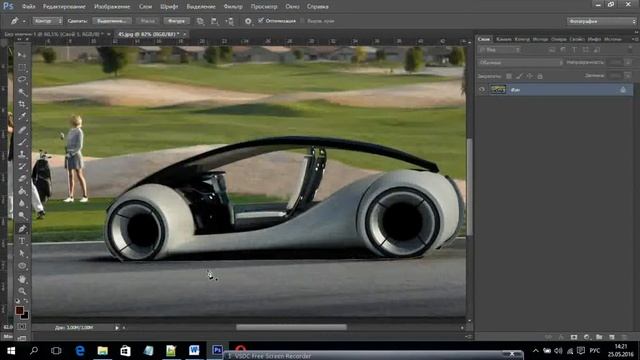
Task: Select the Rectangular Marquee tool
Action: pyautogui.click(x=22, y=67)
